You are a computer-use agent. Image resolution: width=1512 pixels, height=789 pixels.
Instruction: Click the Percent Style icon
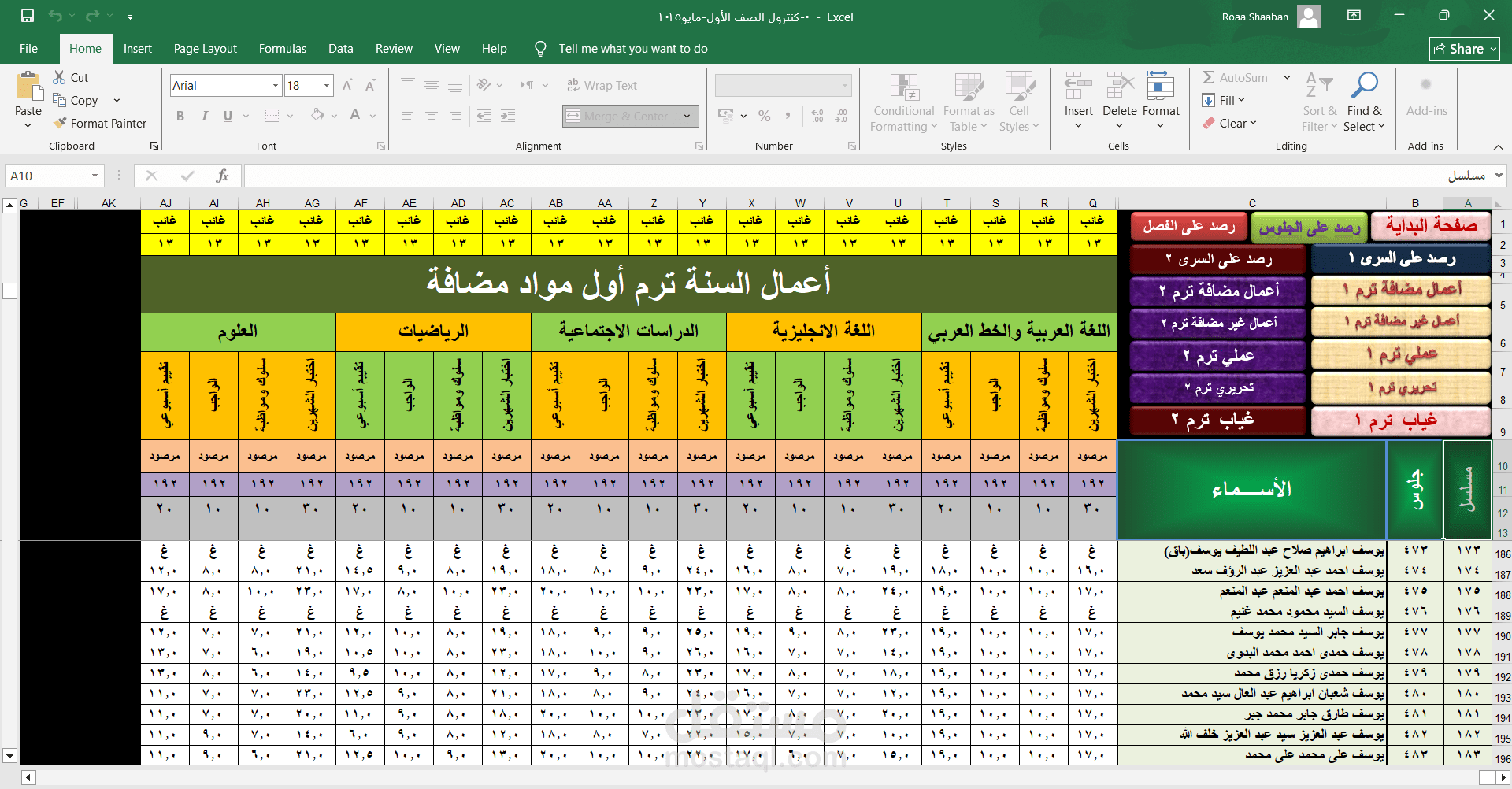(764, 116)
